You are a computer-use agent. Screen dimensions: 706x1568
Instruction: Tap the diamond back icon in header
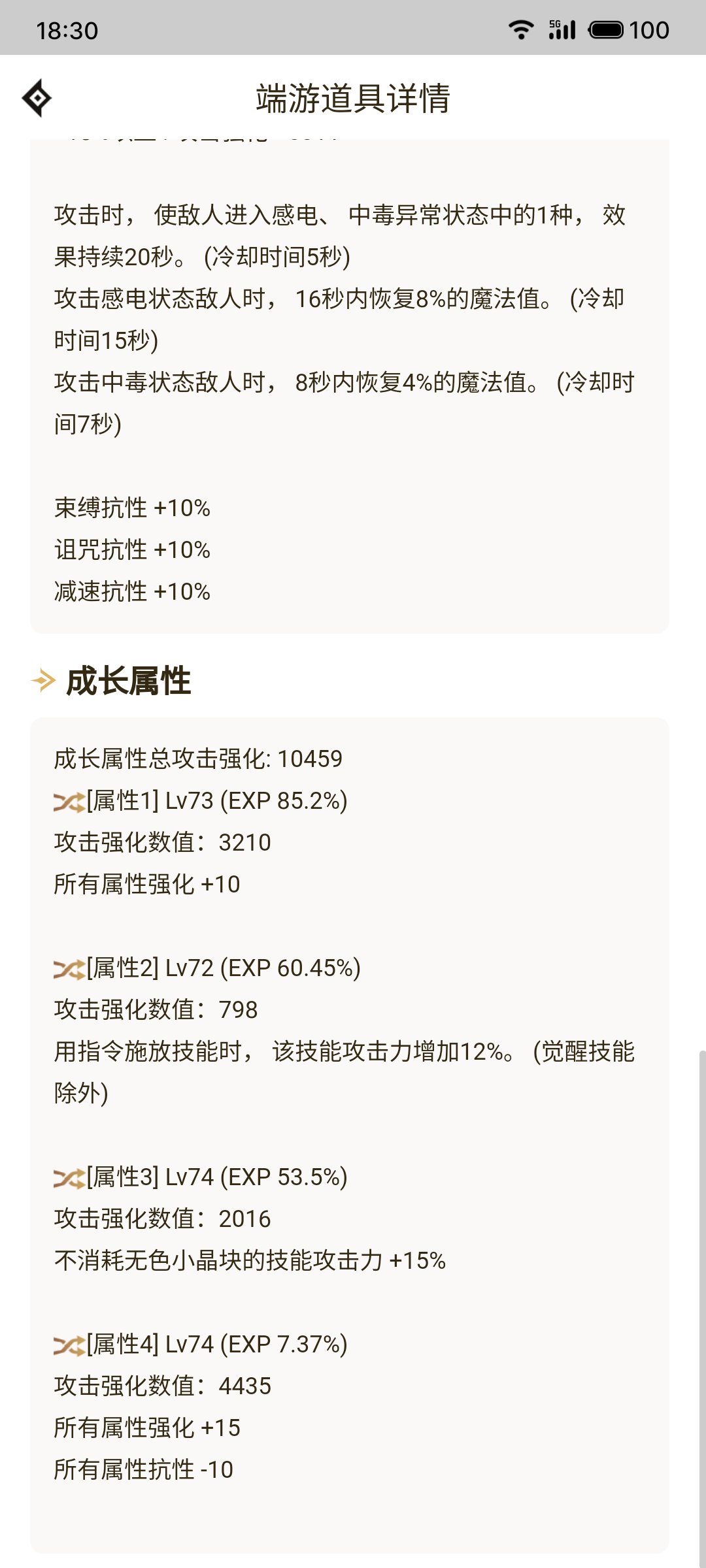pyautogui.click(x=37, y=98)
